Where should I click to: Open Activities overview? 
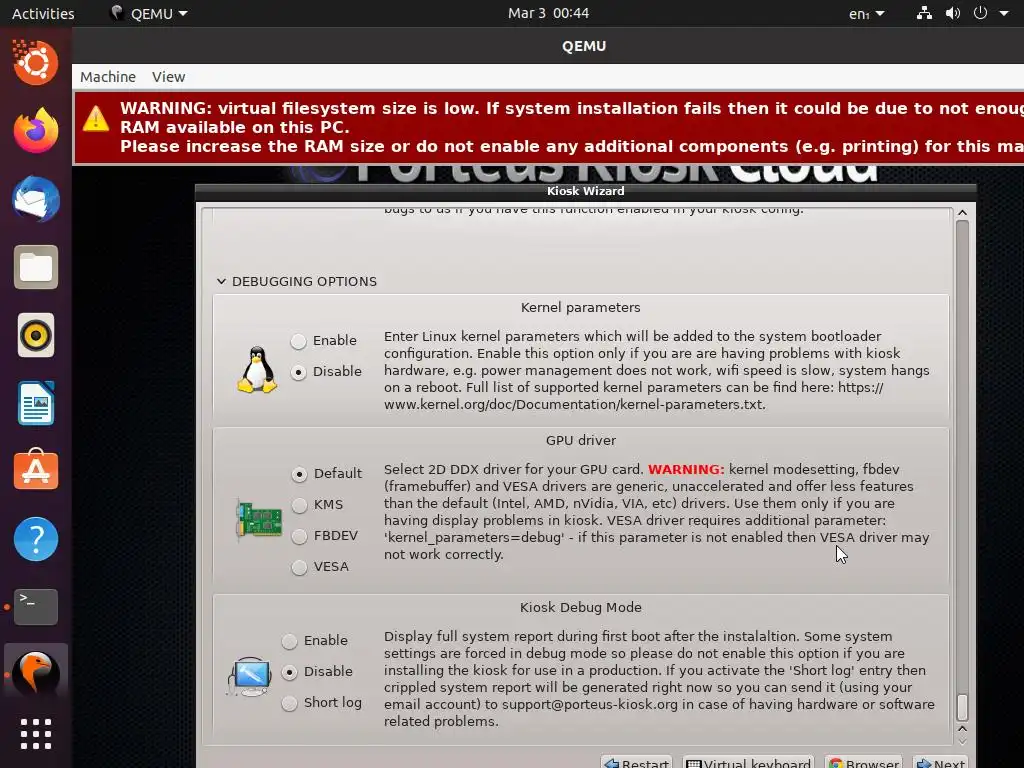[x=43, y=13]
